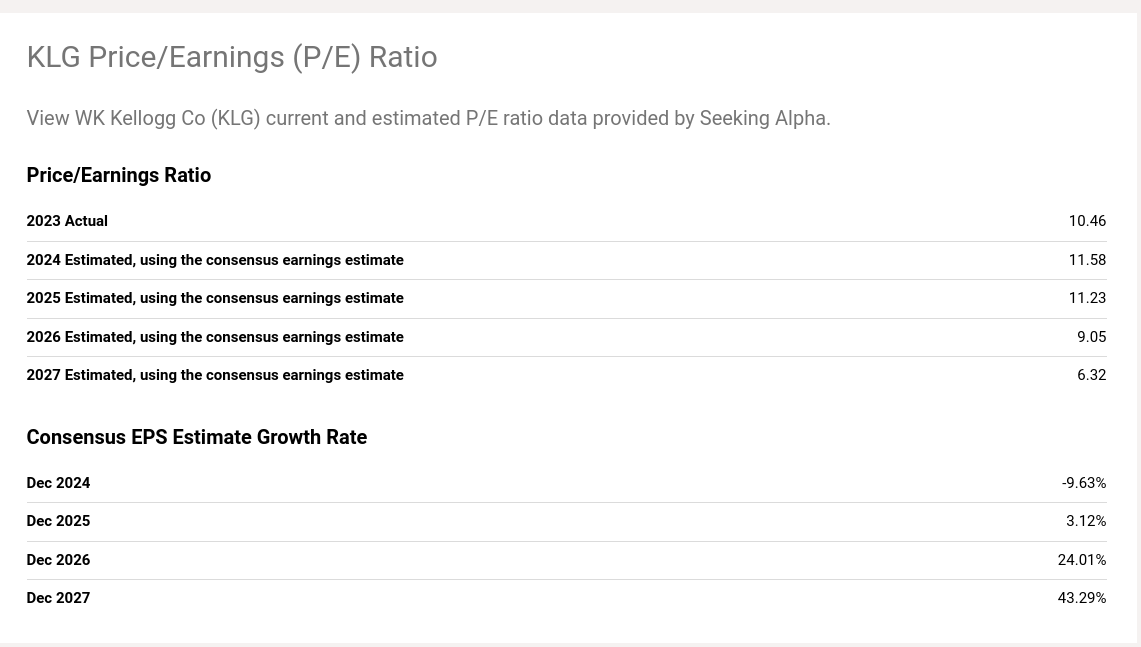Select the 43.29% growth rate value

coord(1081,598)
